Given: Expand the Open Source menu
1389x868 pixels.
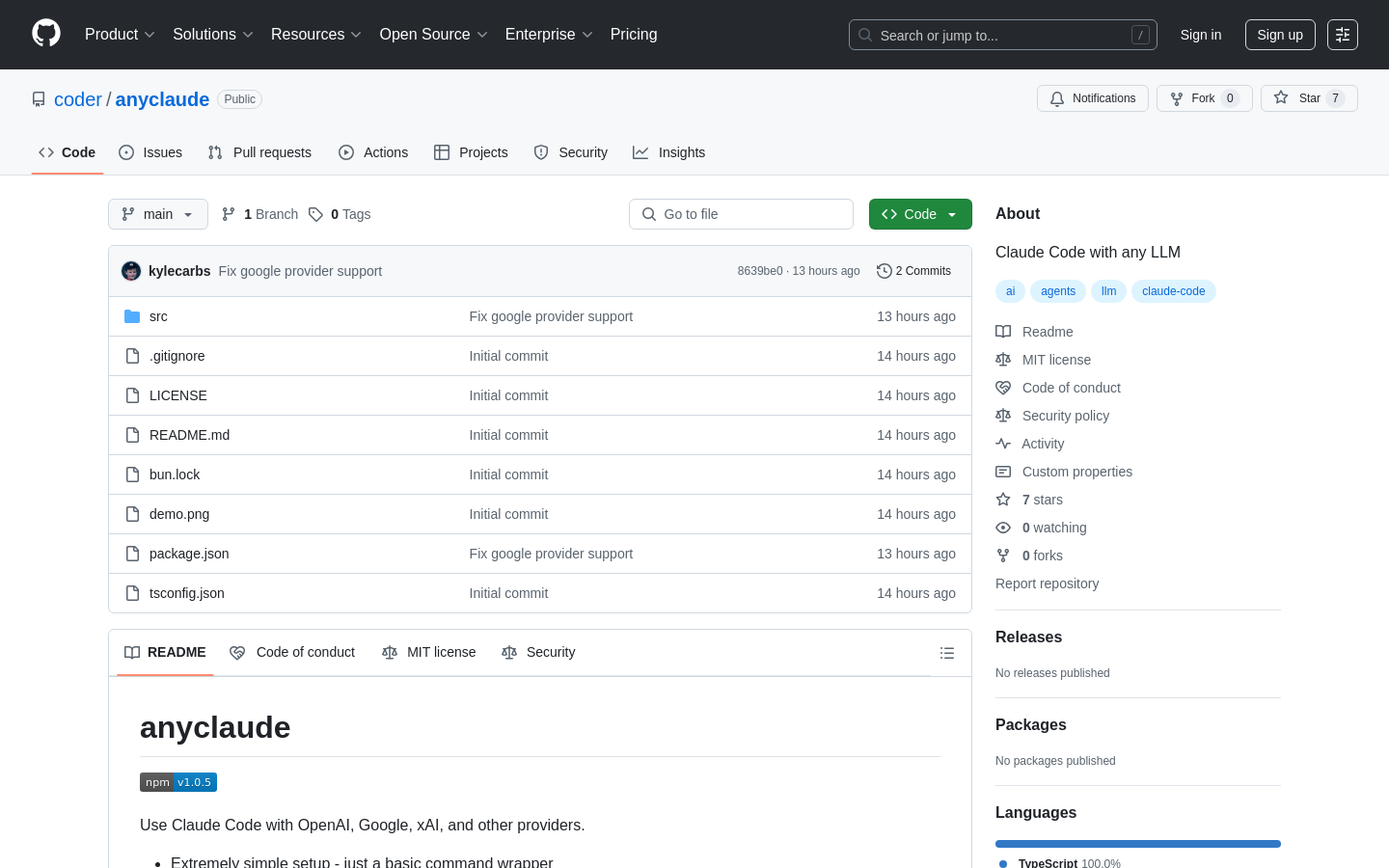Looking at the screenshot, I should pos(434,35).
